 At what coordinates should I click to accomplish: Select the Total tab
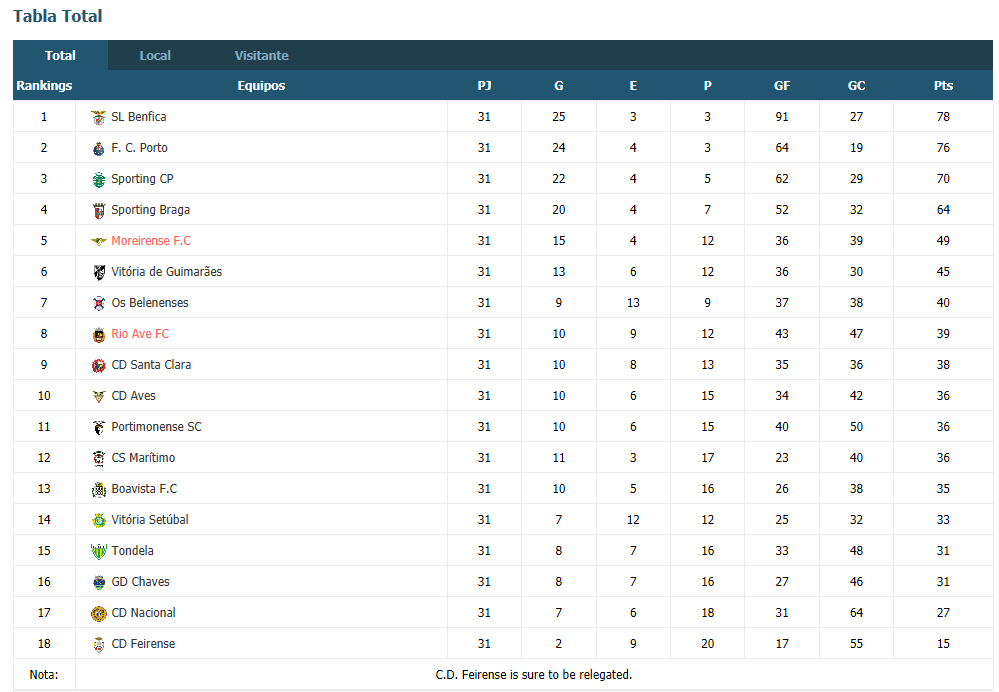tap(61, 55)
